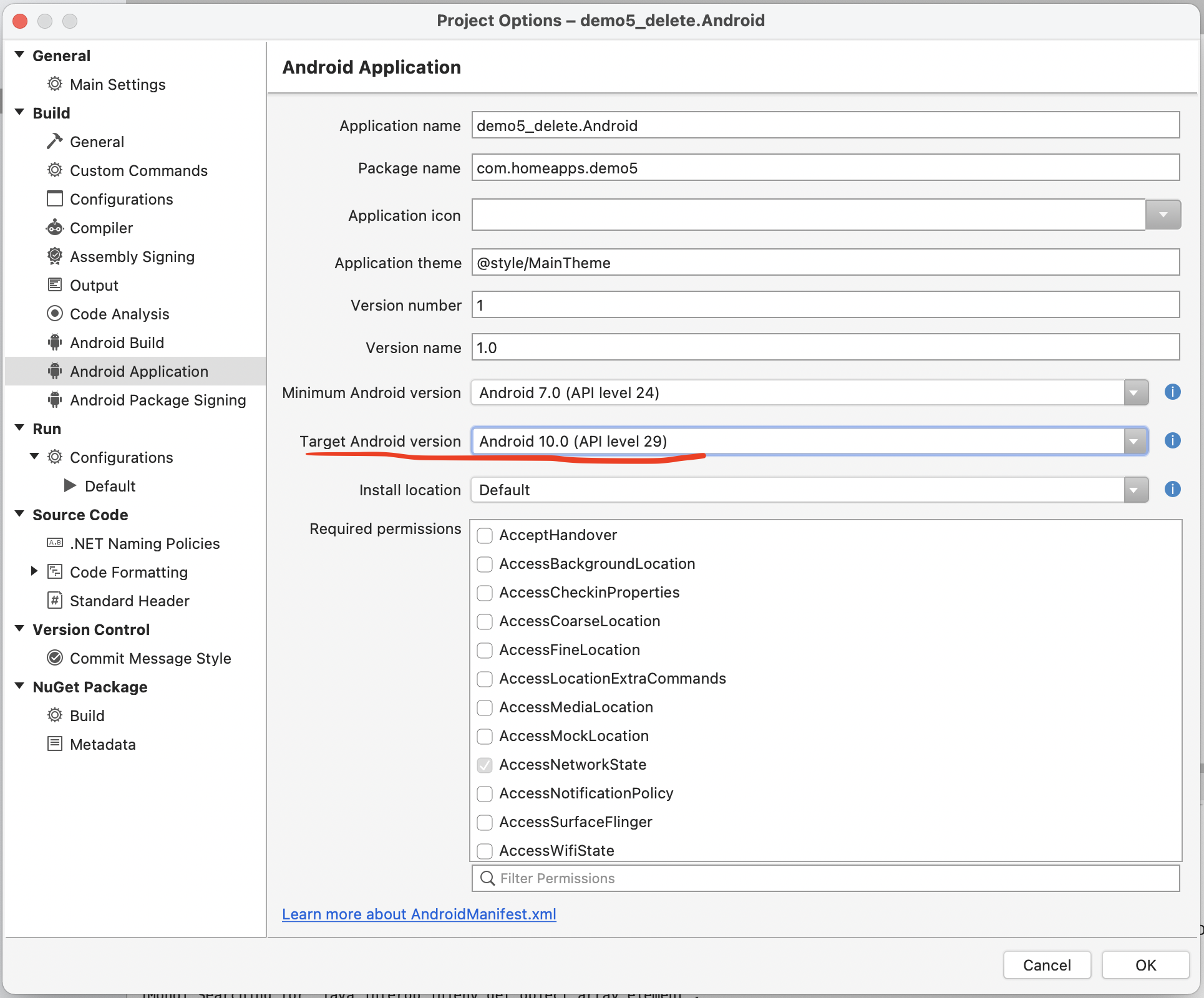Open .NET Naming Policies via its icon
The image size is (1204, 998).
pos(54,543)
